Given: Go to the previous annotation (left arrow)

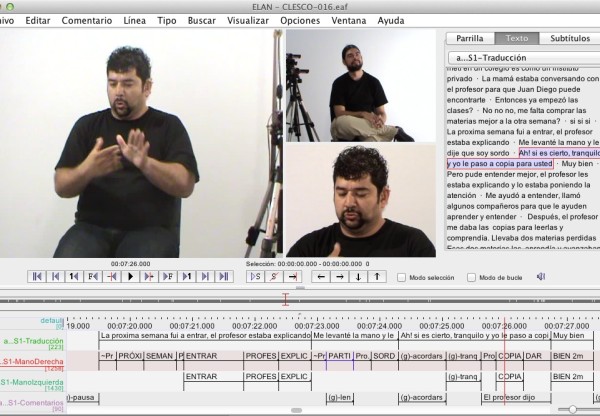Looking at the screenshot, I should pyautogui.click(x=322, y=276).
